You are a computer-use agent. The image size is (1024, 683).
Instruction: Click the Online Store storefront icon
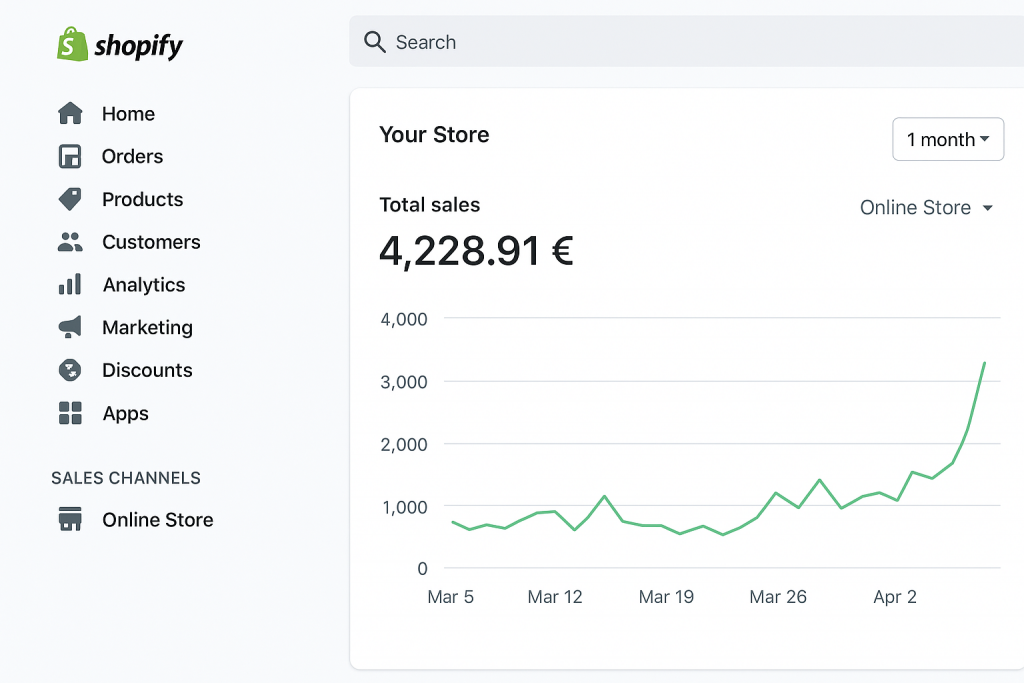tap(70, 520)
